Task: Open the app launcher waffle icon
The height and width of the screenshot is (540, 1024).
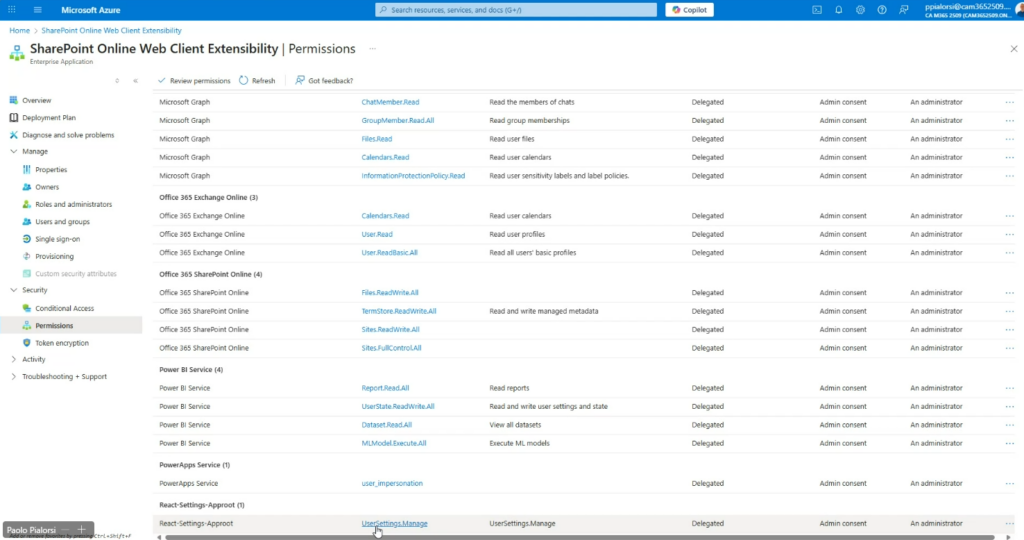Action: 12,10
